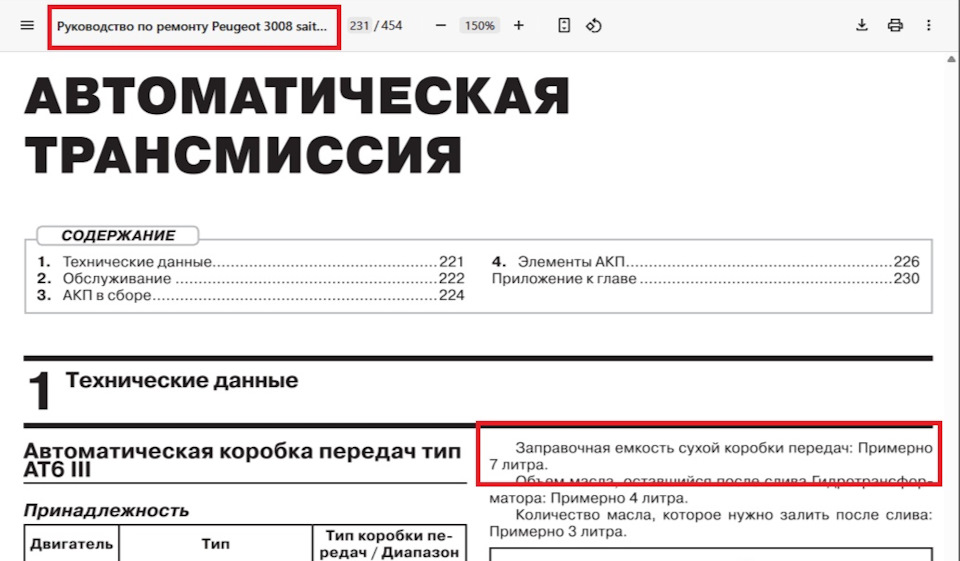Select the page number field 231
The width and height of the screenshot is (960, 561).
359,26
